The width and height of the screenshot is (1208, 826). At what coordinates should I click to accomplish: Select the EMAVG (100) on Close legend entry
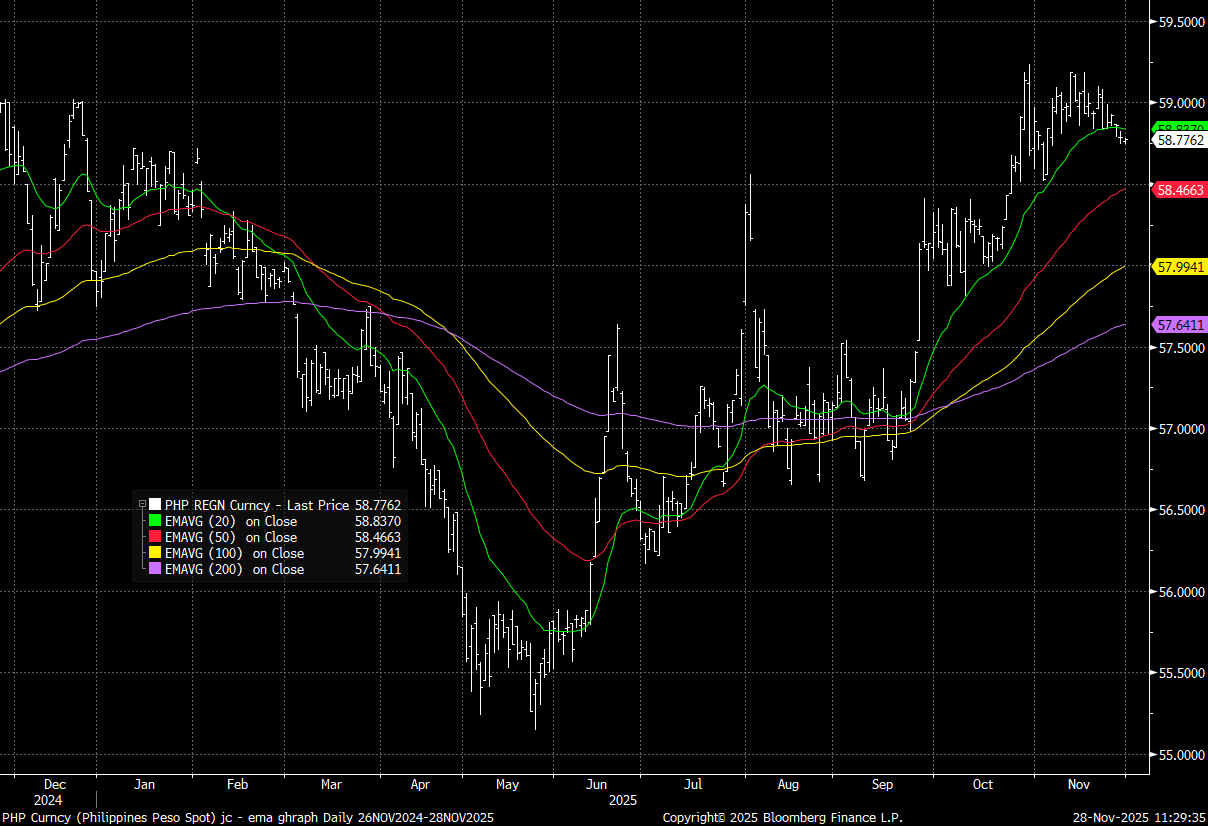pyautogui.click(x=234, y=553)
